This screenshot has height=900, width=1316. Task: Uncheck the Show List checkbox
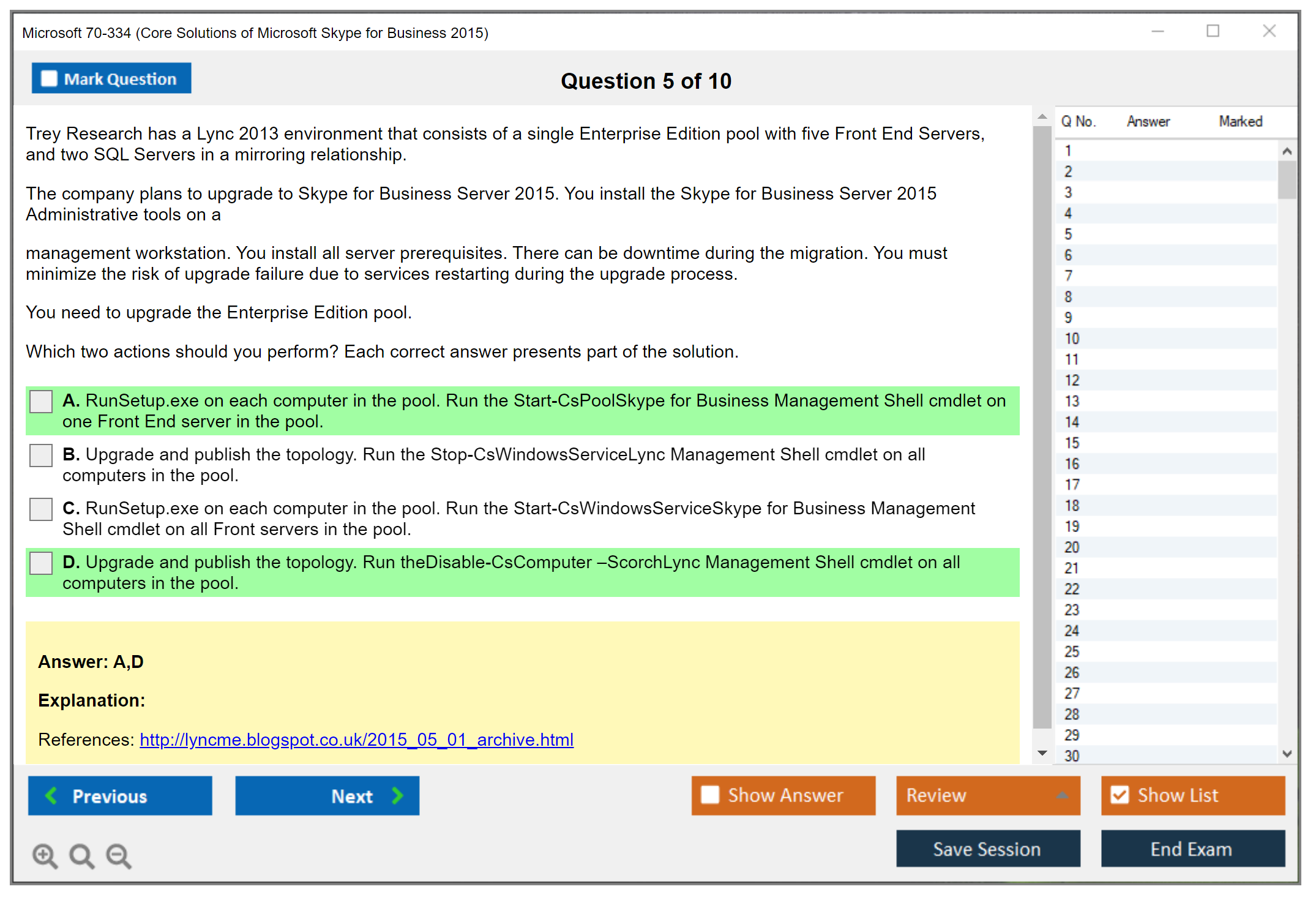[1120, 795]
